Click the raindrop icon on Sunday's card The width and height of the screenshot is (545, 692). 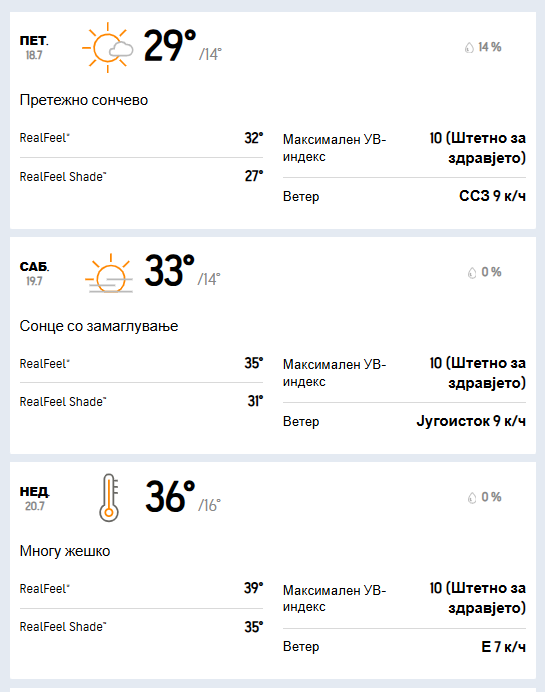click(472, 497)
